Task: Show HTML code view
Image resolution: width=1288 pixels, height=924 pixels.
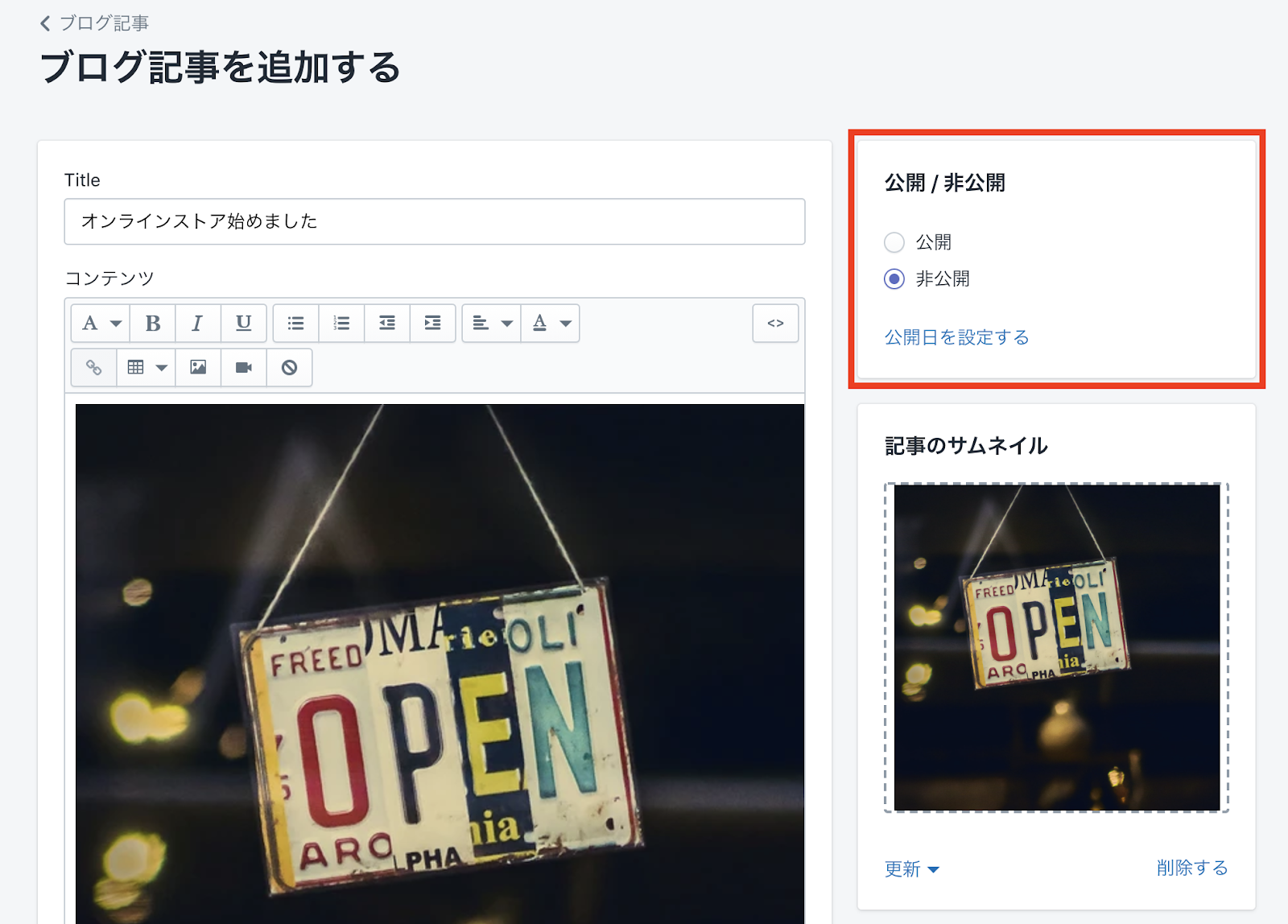Action: click(x=775, y=324)
